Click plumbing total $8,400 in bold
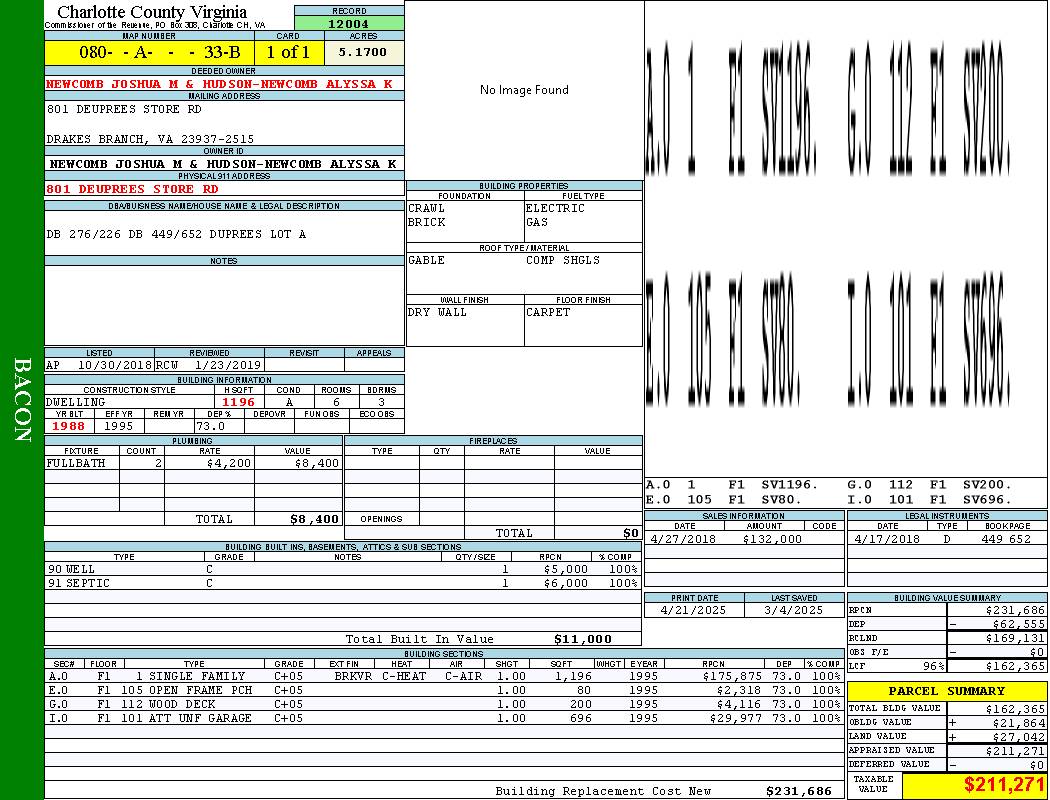 [315, 519]
